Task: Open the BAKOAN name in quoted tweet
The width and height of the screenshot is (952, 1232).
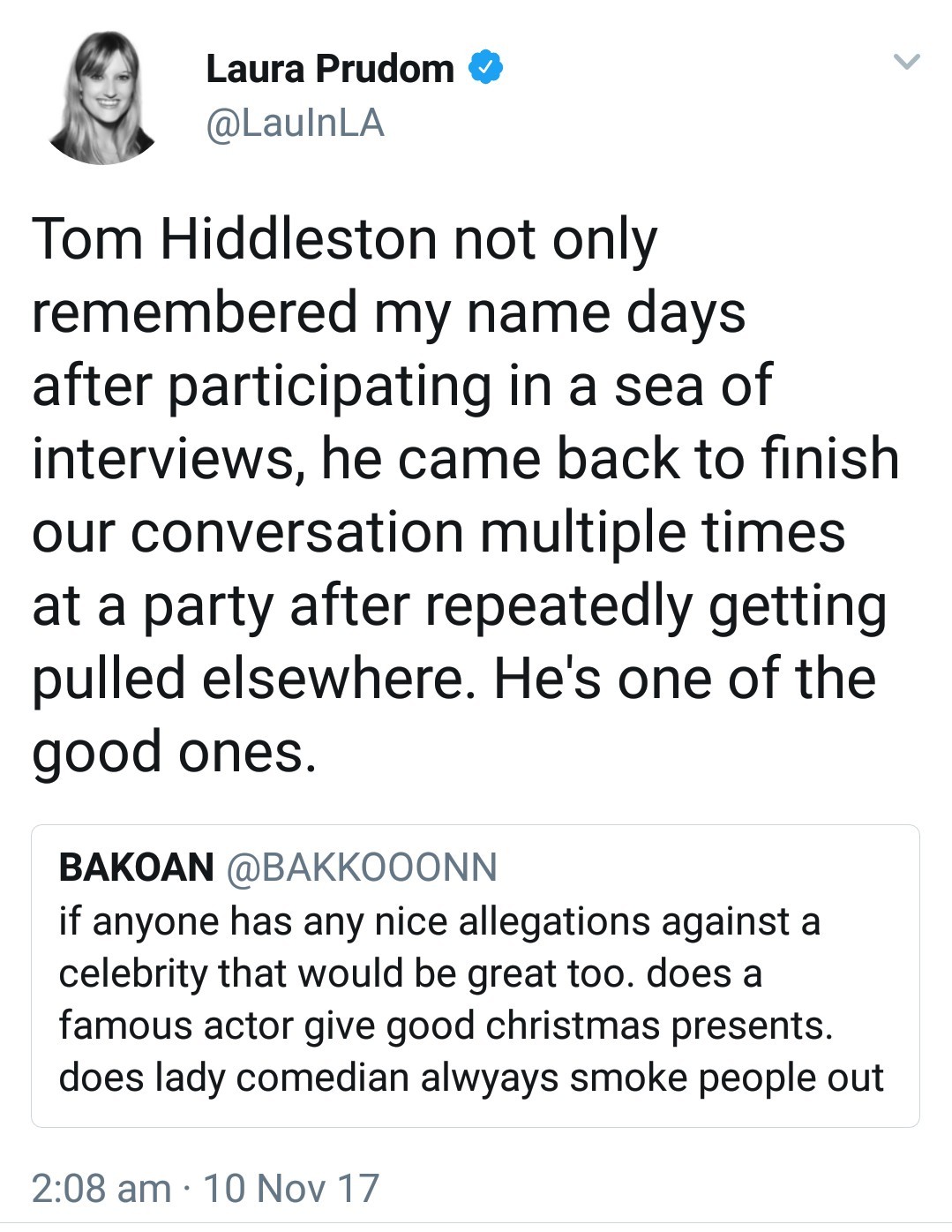Action: pos(136,867)
